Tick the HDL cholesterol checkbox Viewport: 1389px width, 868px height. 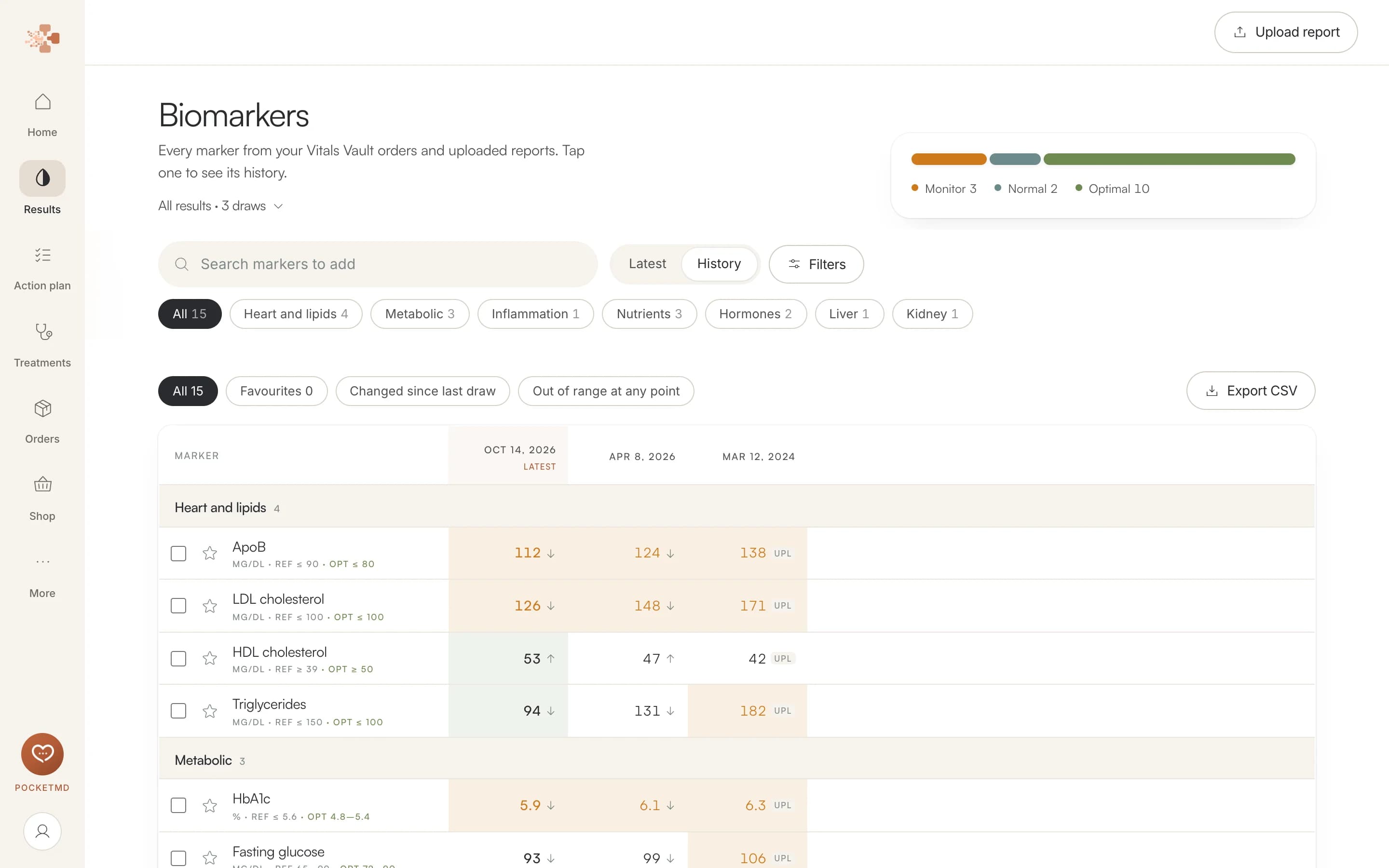tap(178, 658)
